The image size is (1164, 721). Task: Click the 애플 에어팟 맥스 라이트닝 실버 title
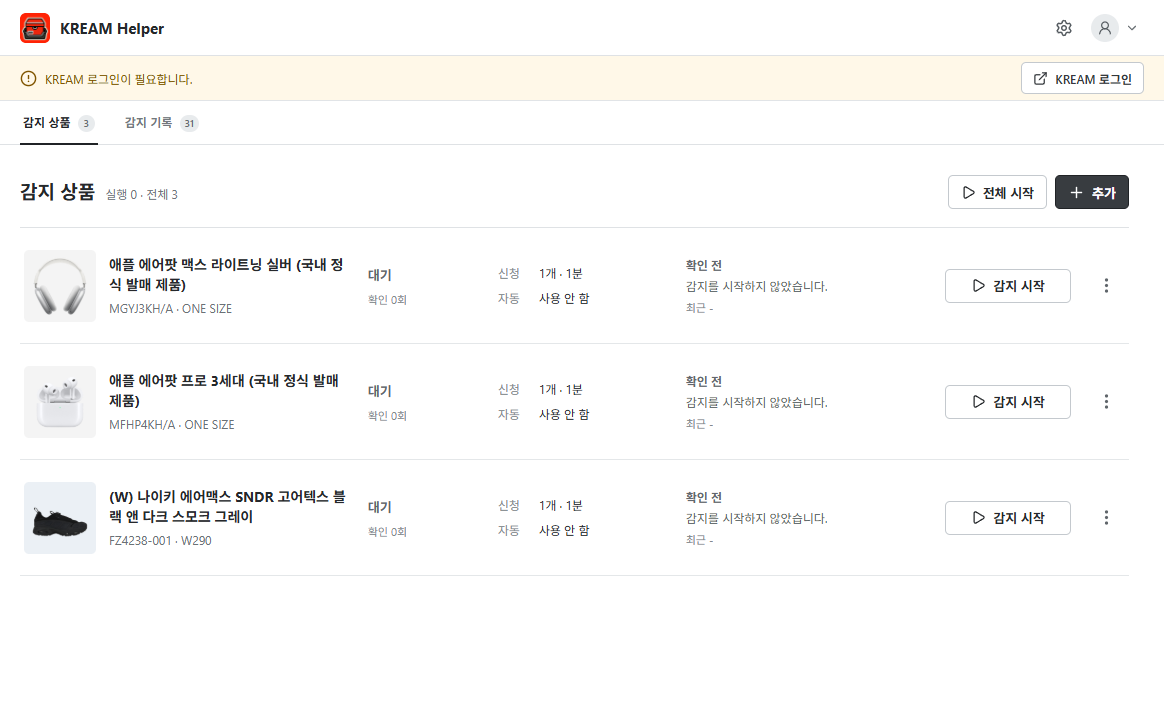point(226,275)
